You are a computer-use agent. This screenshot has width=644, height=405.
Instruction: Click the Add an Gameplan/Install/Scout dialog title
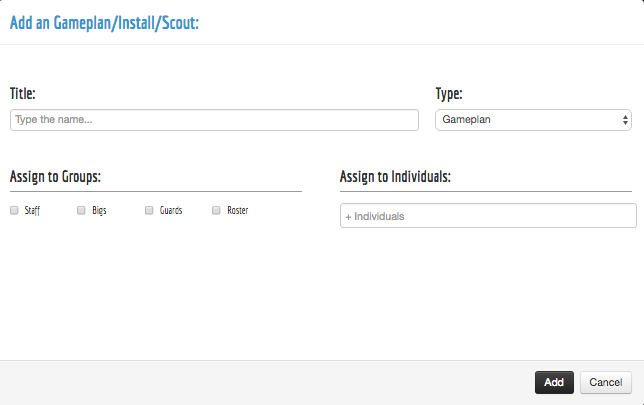click(x=105, y=22)
